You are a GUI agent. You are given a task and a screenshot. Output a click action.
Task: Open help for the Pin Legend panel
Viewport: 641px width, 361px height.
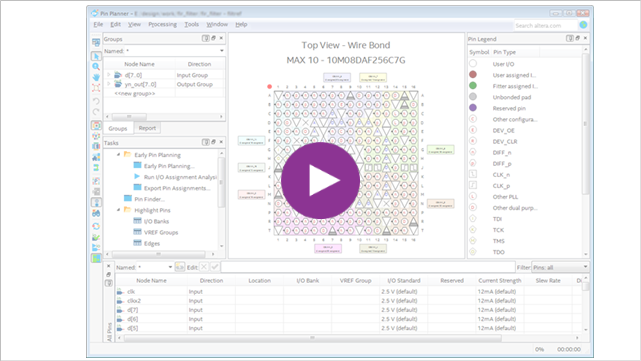click(x=569, y=38)
